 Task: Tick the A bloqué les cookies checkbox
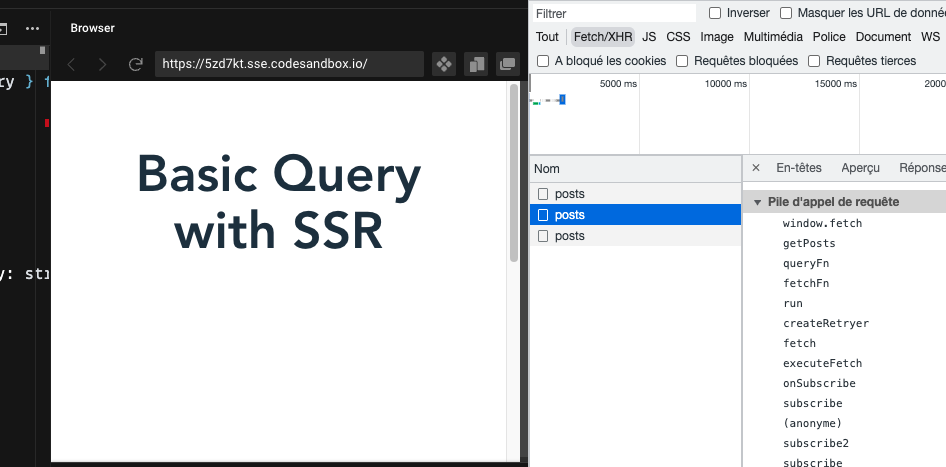(x=543, y=61)
